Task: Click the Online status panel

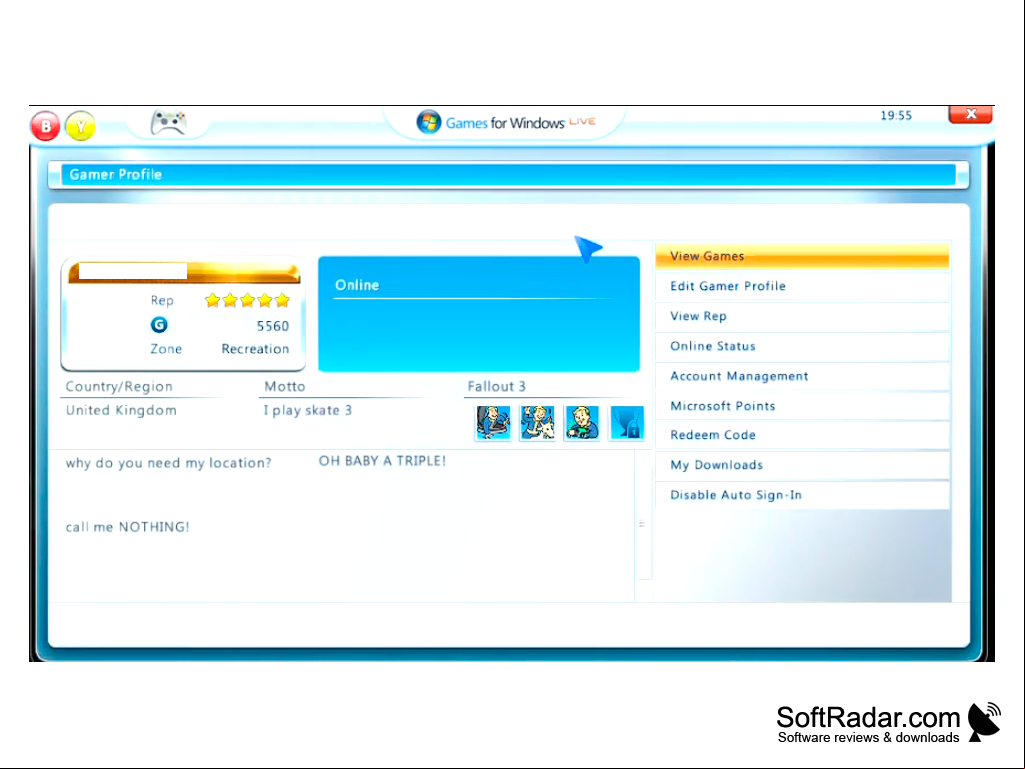Action: pyautogui.click(x=479, y=314)
